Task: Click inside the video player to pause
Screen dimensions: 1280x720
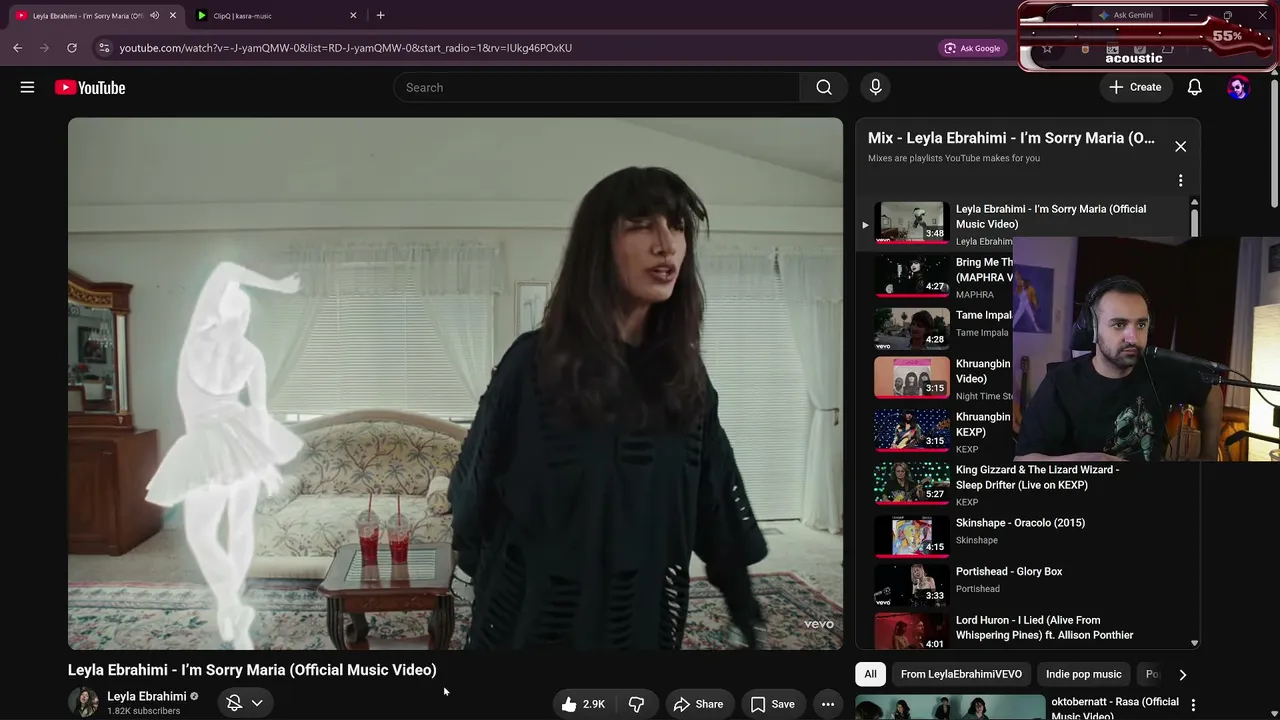Action: coord(455,384)
